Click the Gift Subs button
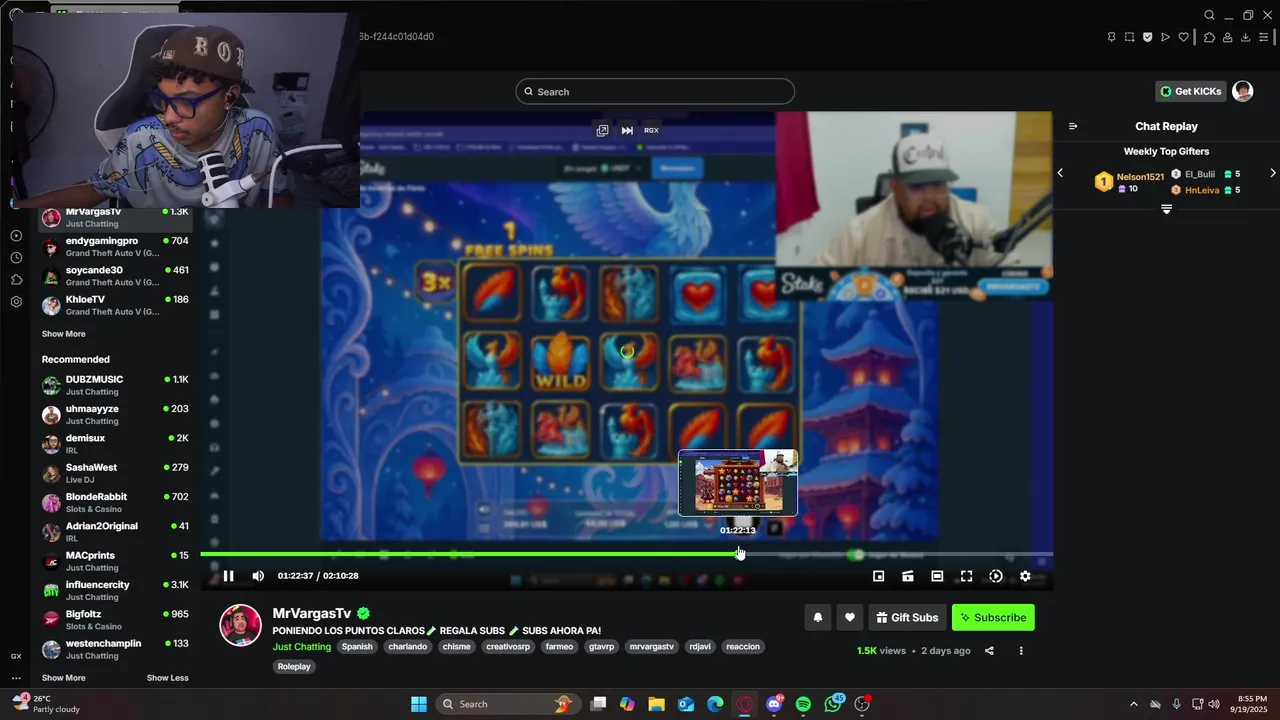Image resolution: width=1280 pixels, height=720 pixels. click(907, 617)
